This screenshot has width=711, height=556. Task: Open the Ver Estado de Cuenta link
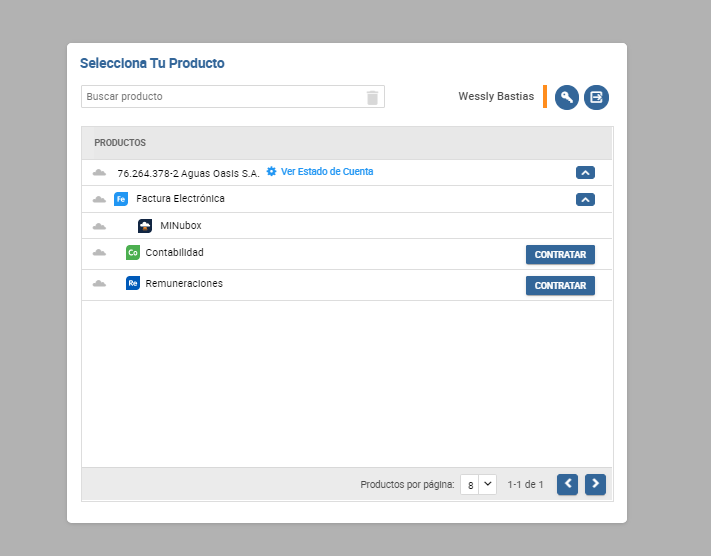326,172
